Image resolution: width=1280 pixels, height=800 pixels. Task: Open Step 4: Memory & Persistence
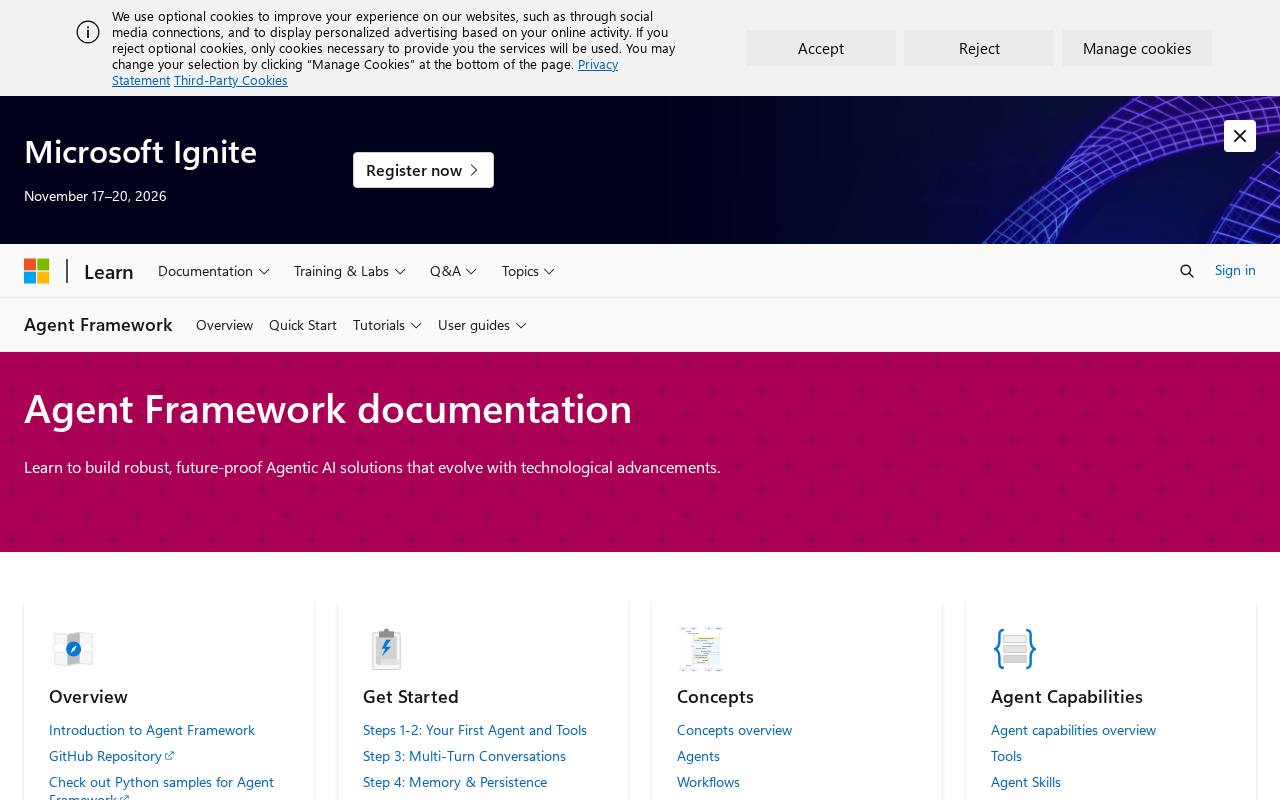(x=455, y=782)
